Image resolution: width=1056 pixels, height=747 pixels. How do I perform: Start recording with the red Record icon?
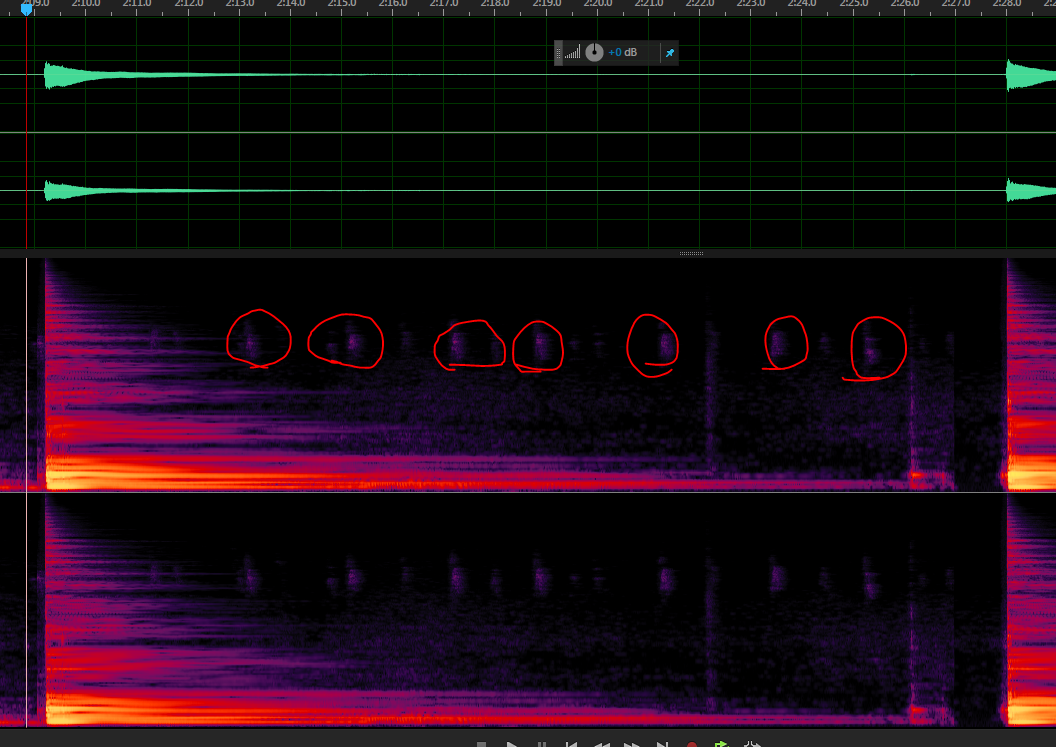(x=693, y=743)
